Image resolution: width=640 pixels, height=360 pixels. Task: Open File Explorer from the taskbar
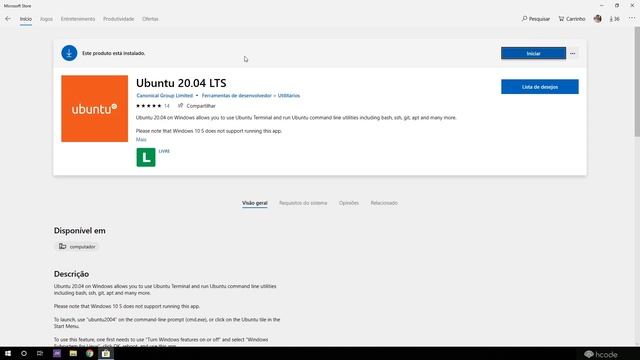(x=73, y=353)
